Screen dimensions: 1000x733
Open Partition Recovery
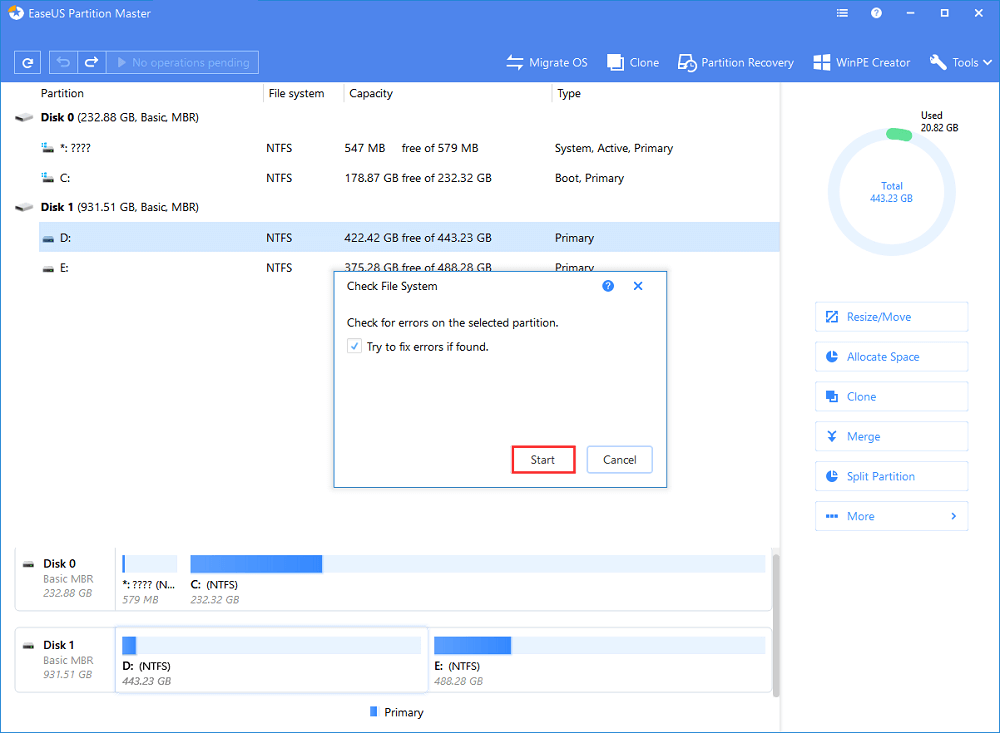735,62
